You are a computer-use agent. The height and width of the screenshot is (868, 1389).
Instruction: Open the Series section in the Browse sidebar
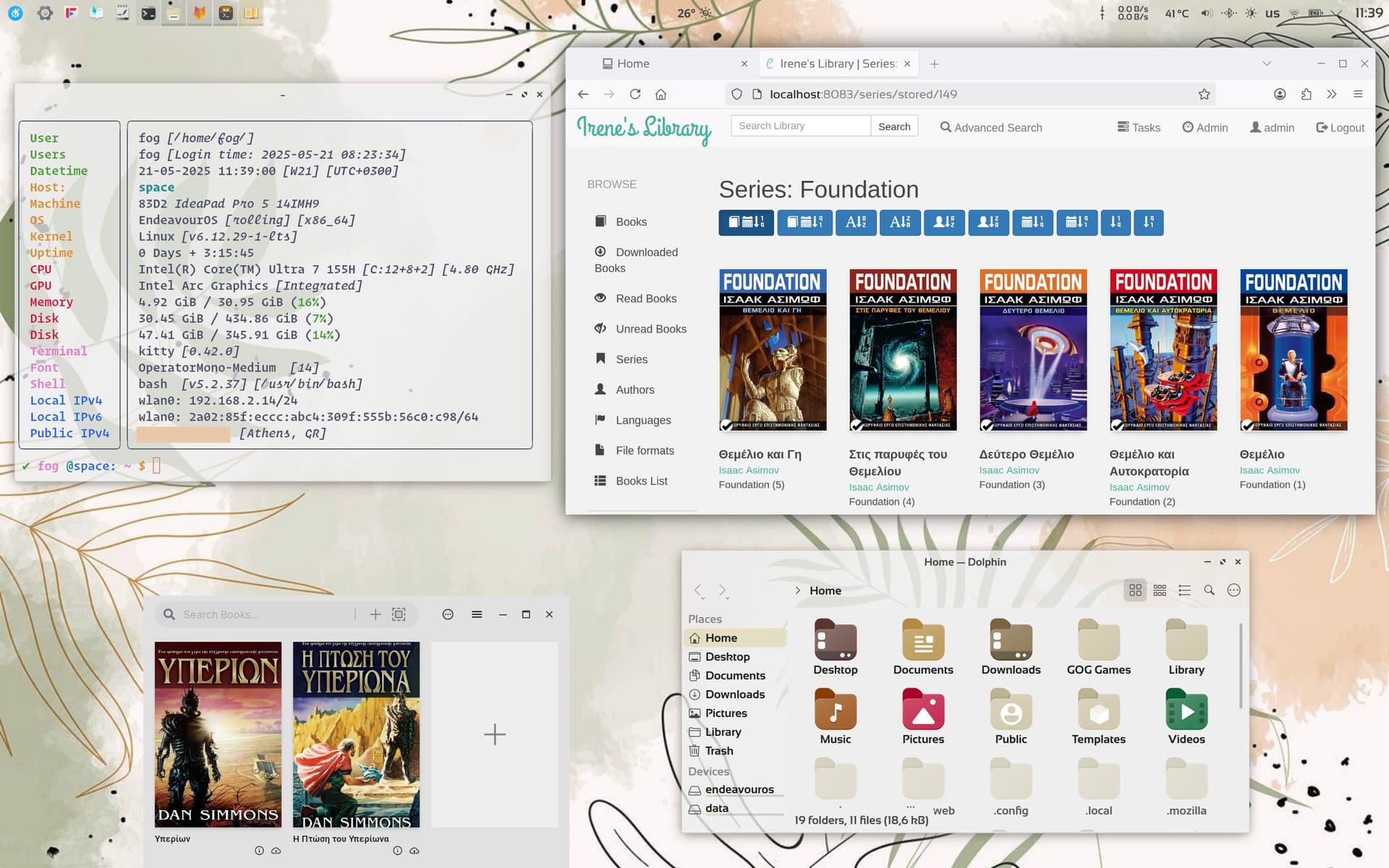632,359
